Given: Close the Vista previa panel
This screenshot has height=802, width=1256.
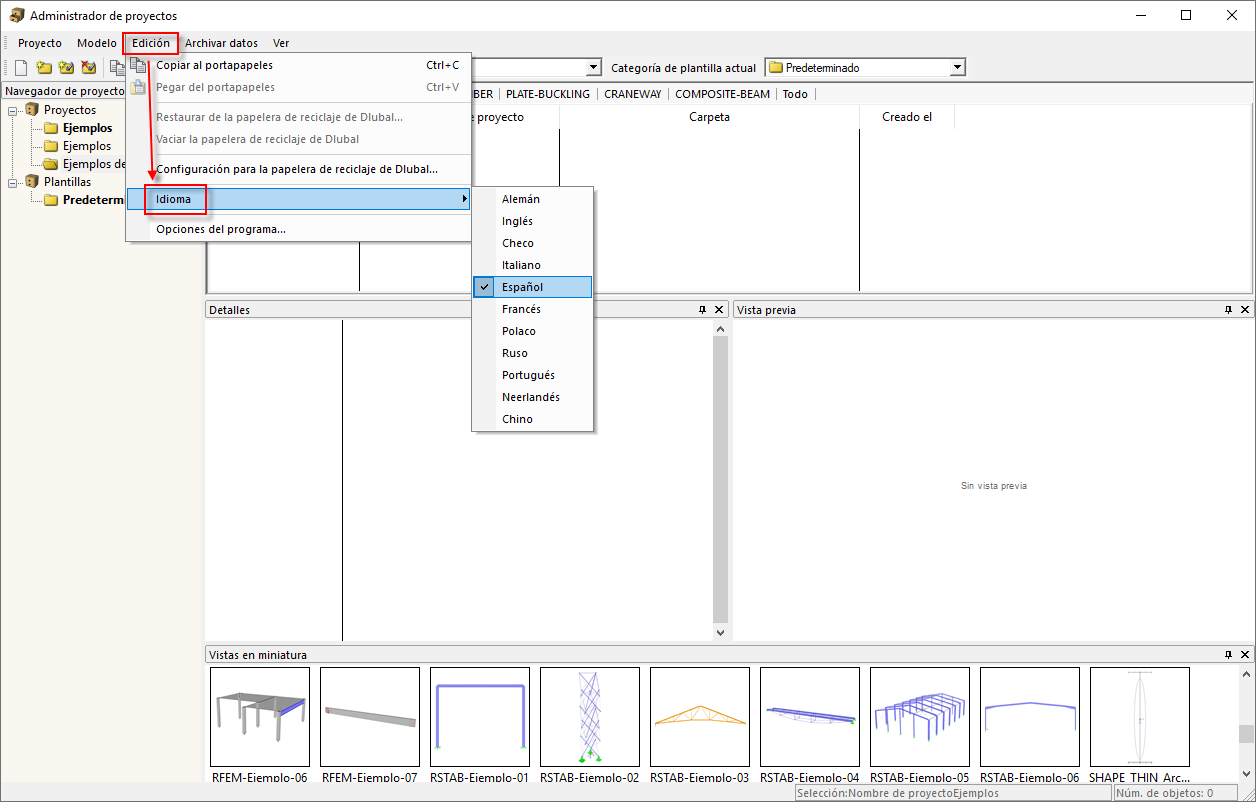Looking at the screenshot, I should click(x=1245, y=310).
